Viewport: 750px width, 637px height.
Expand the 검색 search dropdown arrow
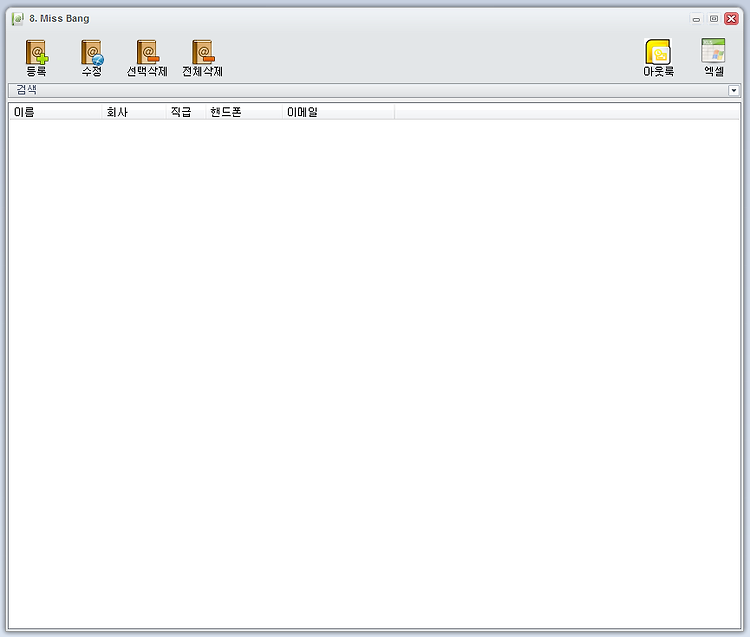click(734, 90)
